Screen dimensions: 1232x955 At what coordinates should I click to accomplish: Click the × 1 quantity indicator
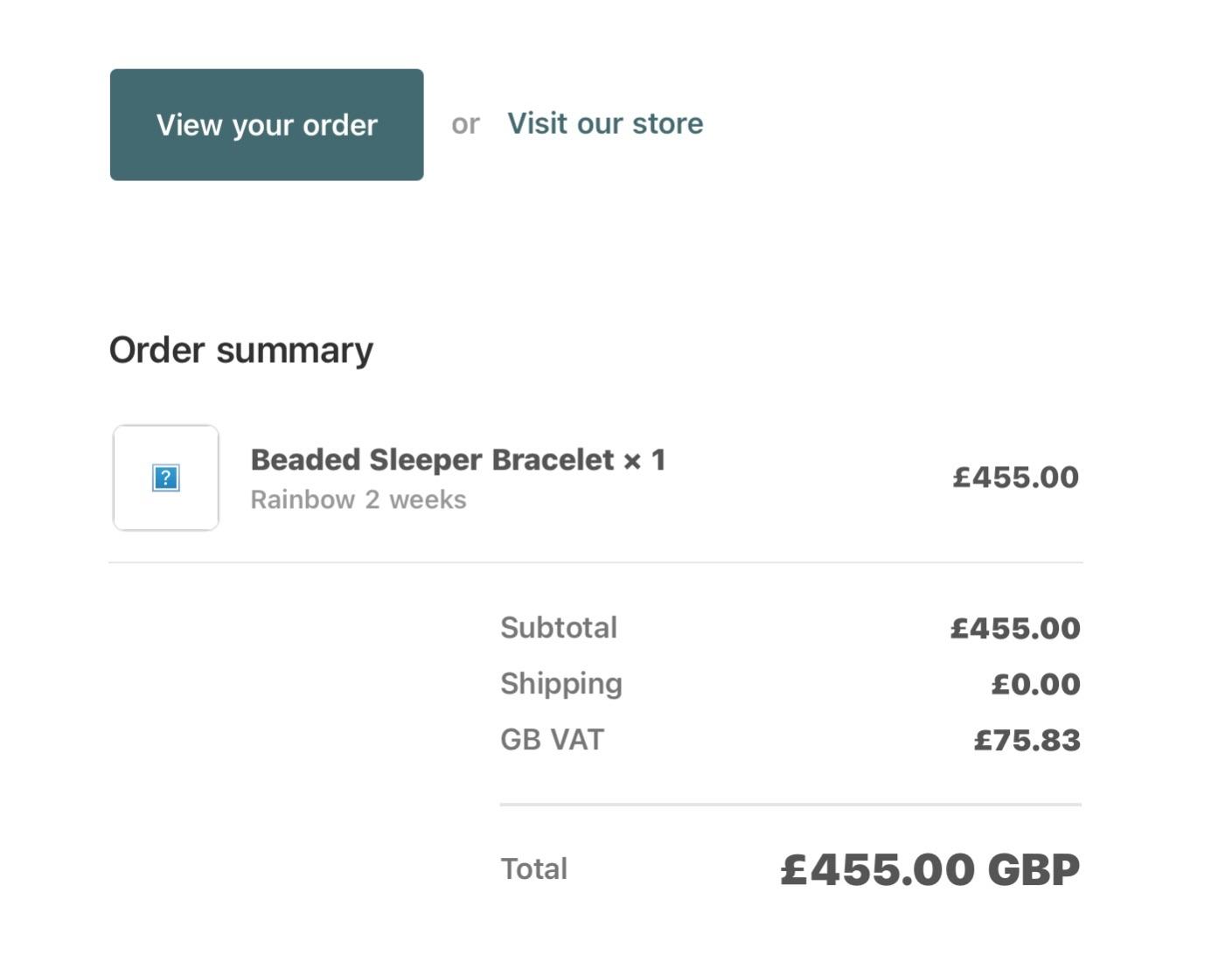point(644,460)
